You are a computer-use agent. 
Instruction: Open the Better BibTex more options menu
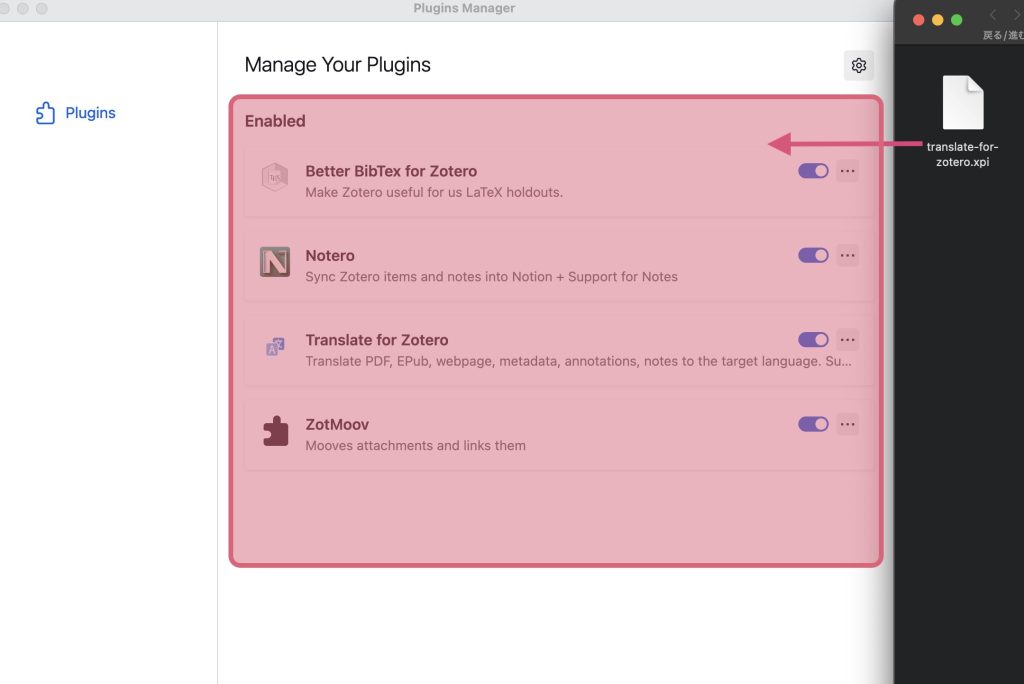[848, 171]
